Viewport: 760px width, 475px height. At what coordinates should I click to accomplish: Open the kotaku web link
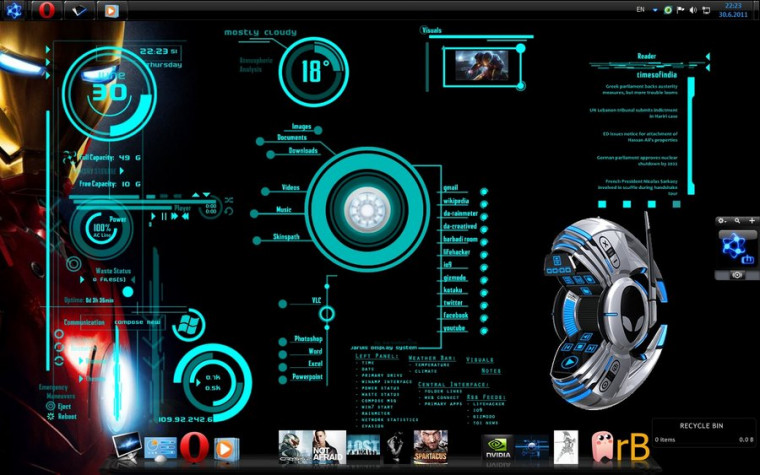point(453,290)
